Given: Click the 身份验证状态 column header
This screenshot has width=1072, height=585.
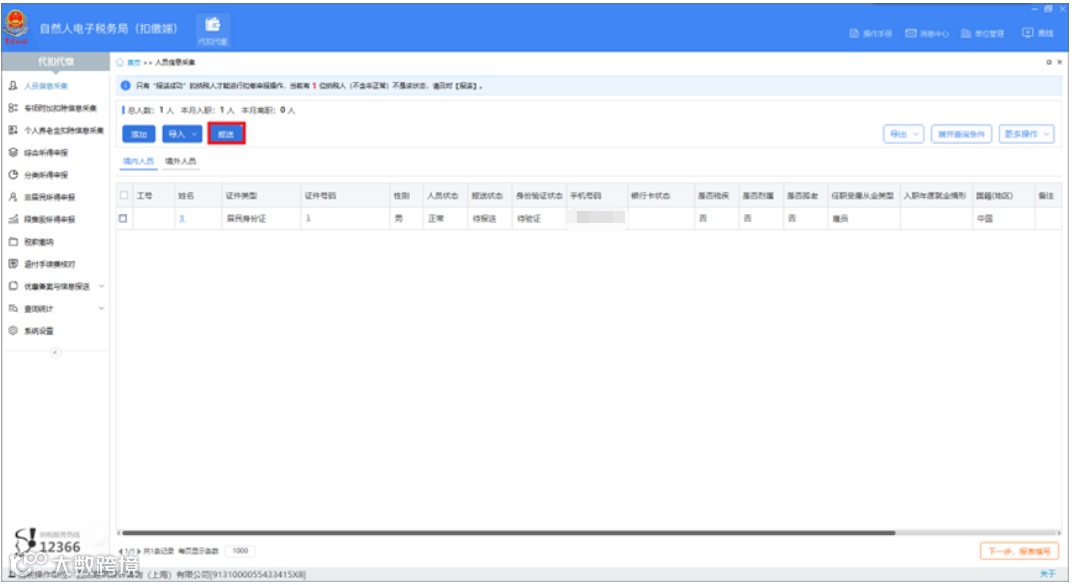Looking at the screenshot, I should click(539, 195).
